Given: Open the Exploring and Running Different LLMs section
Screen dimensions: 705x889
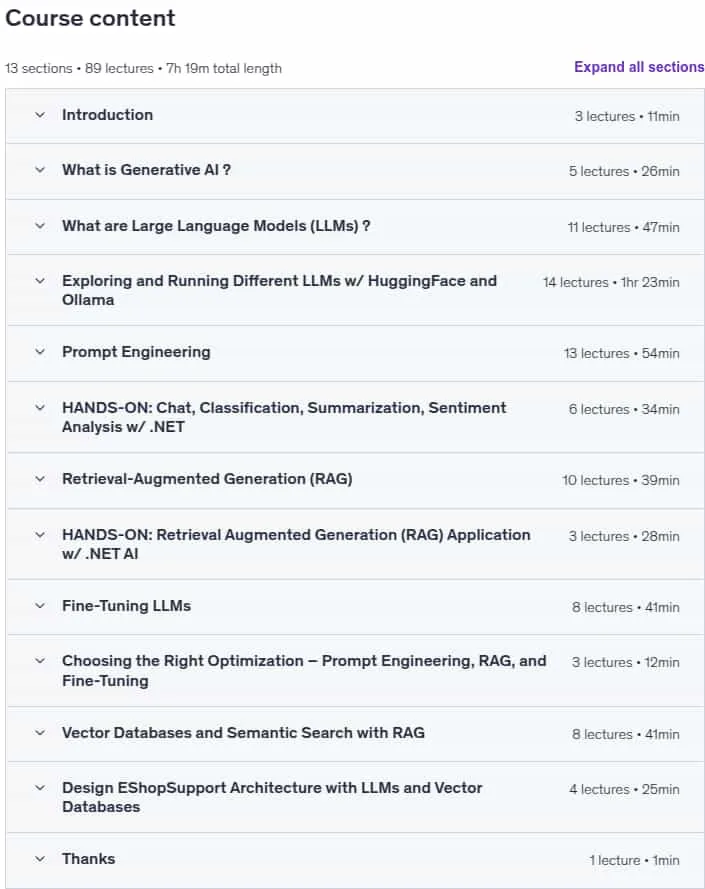Looking at the screenshot, I should [355, 290].
